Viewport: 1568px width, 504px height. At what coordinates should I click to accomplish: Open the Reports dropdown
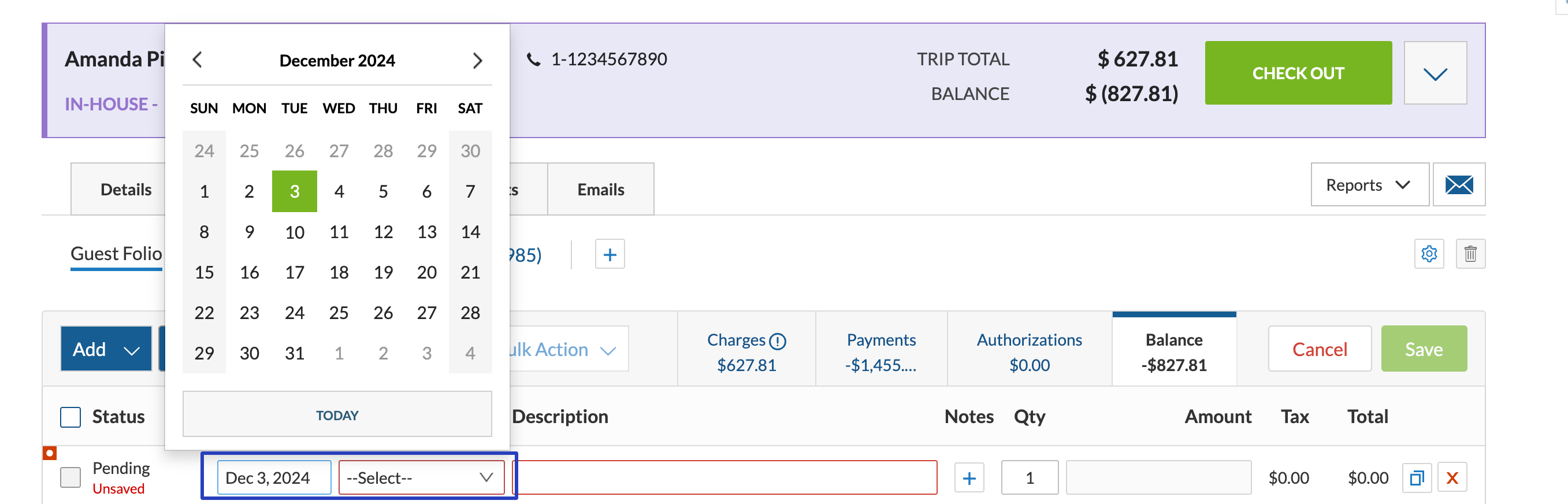[1368, 184]
